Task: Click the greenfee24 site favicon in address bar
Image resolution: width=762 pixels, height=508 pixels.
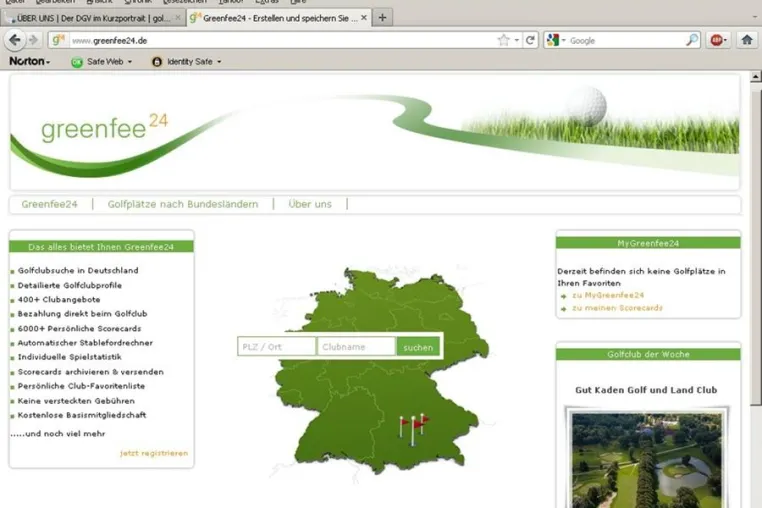Action: click(58, 40)
